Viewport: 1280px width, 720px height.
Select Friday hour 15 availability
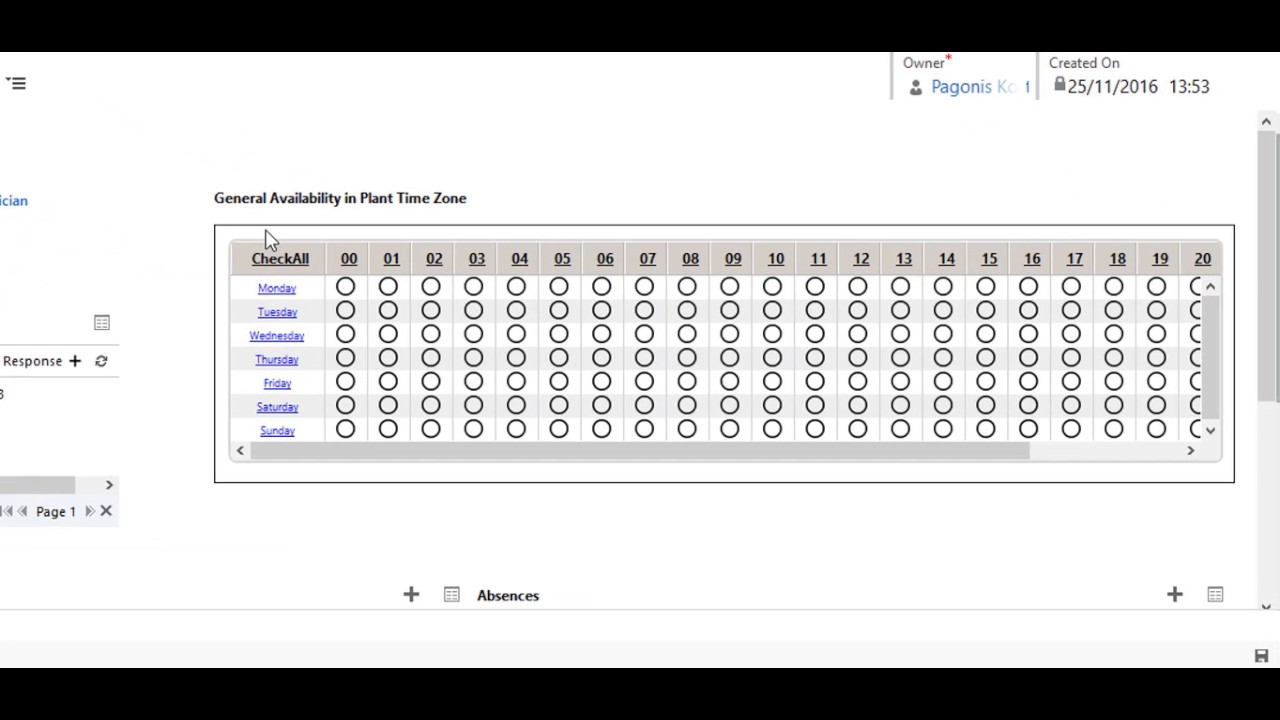coord(985,382)
